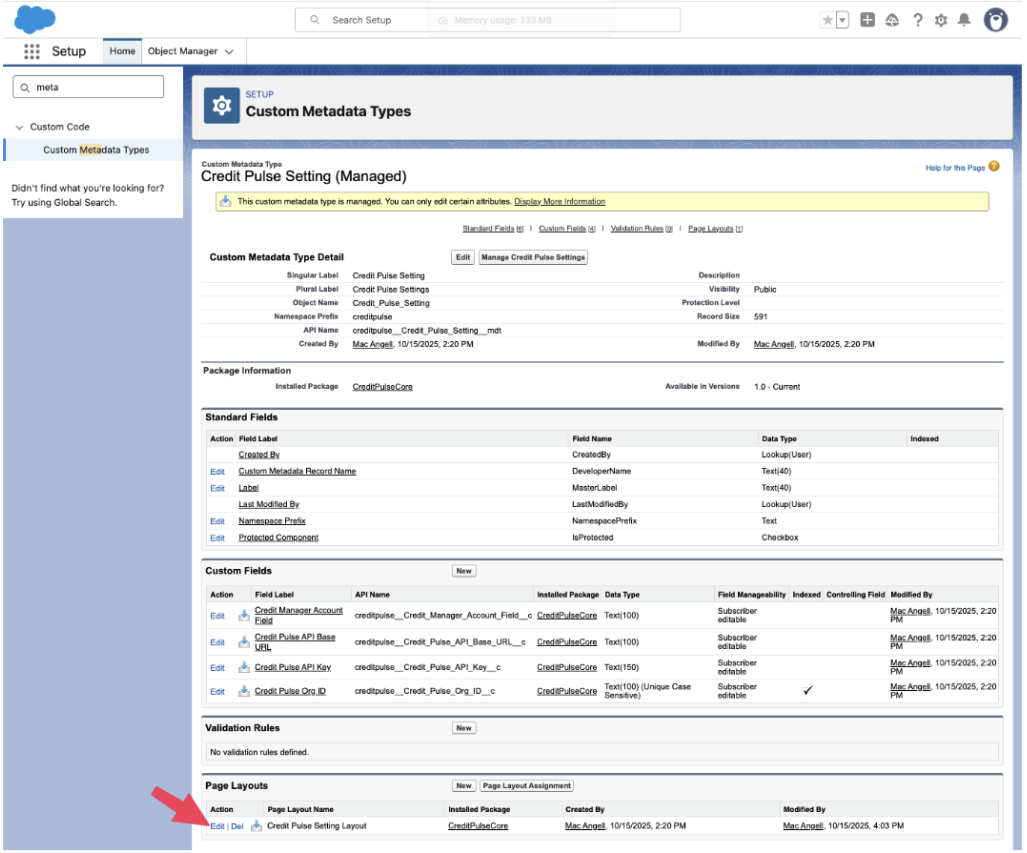Open the question mark Help menu
1027x853 pixels.
[917, 20]
